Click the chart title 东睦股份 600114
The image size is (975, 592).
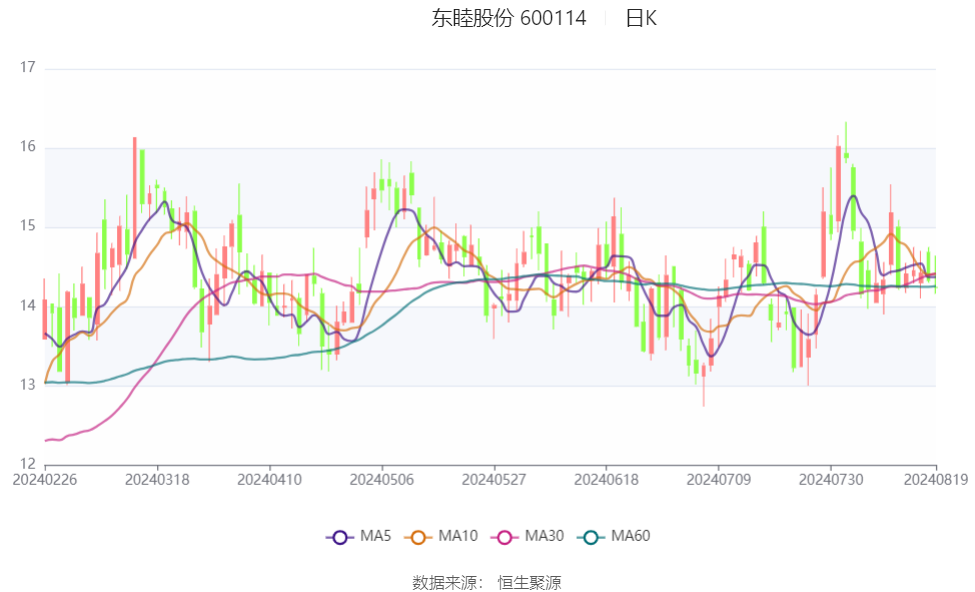(x=509, y=18)
